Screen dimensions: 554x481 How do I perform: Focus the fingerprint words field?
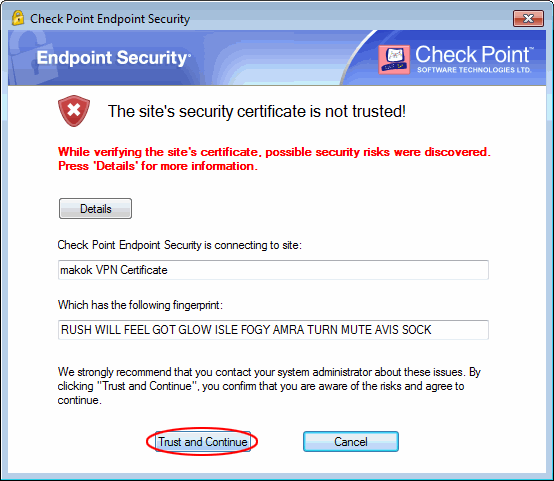click(273, 330)
